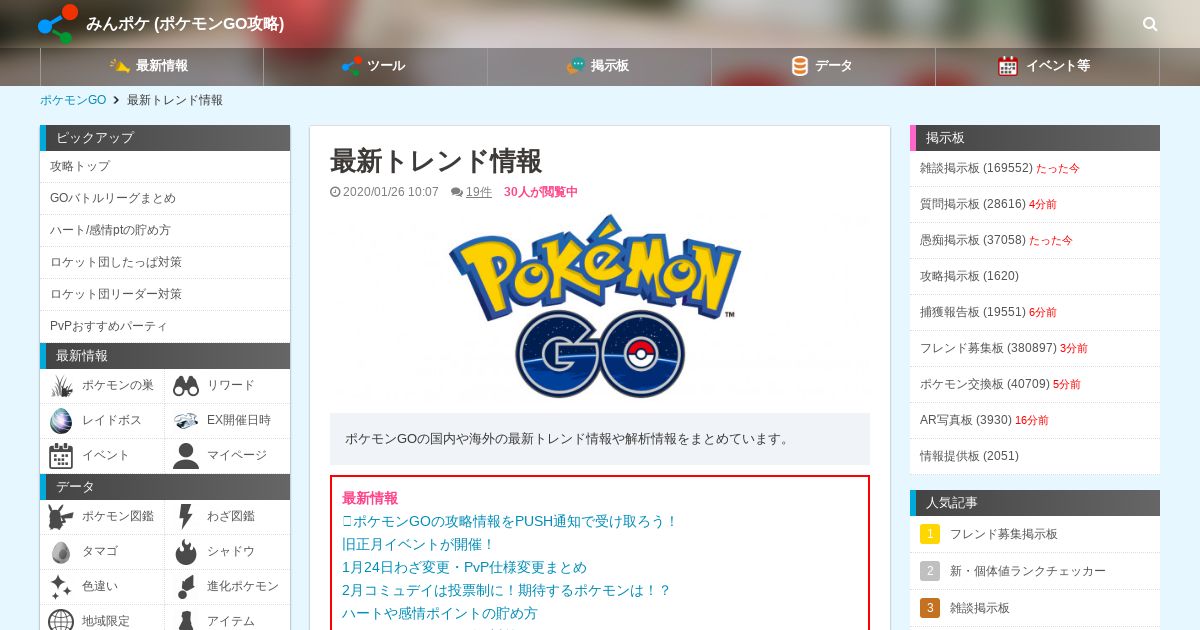Image resolution: width=1200 pixels, height=630 pixels.
Task: Open the シャドウ flame icon
Action: point(186,552)
